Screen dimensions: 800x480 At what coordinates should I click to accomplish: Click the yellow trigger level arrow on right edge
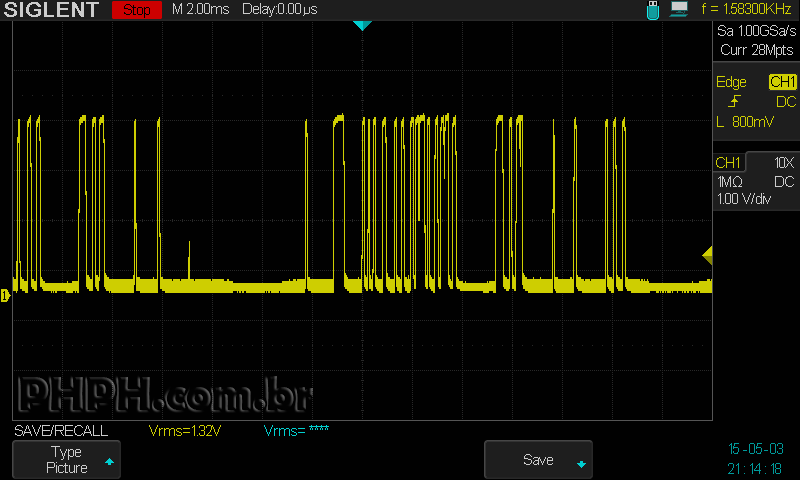[x=707, y=256]
